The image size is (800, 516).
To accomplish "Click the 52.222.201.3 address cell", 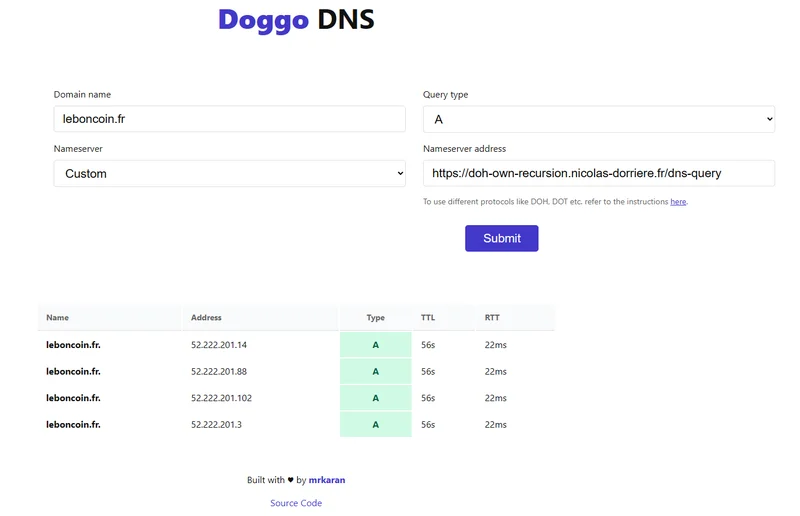I will coord(216,424).
